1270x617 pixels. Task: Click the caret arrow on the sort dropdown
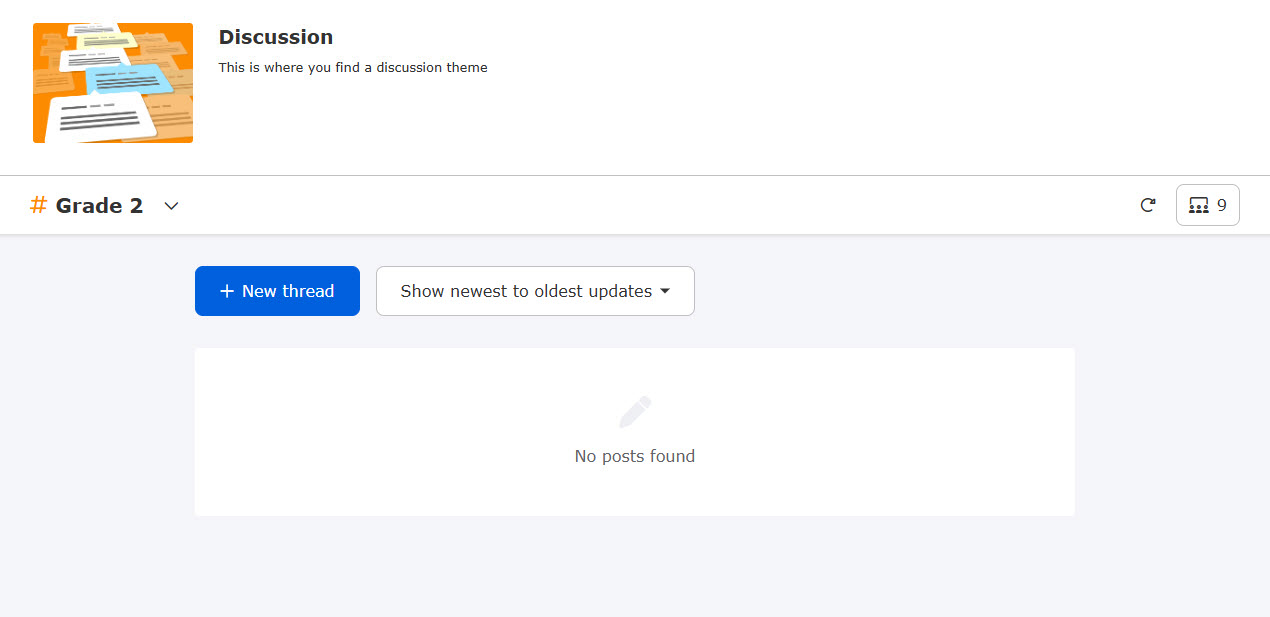pyautogui.click(x=665, y=291)
